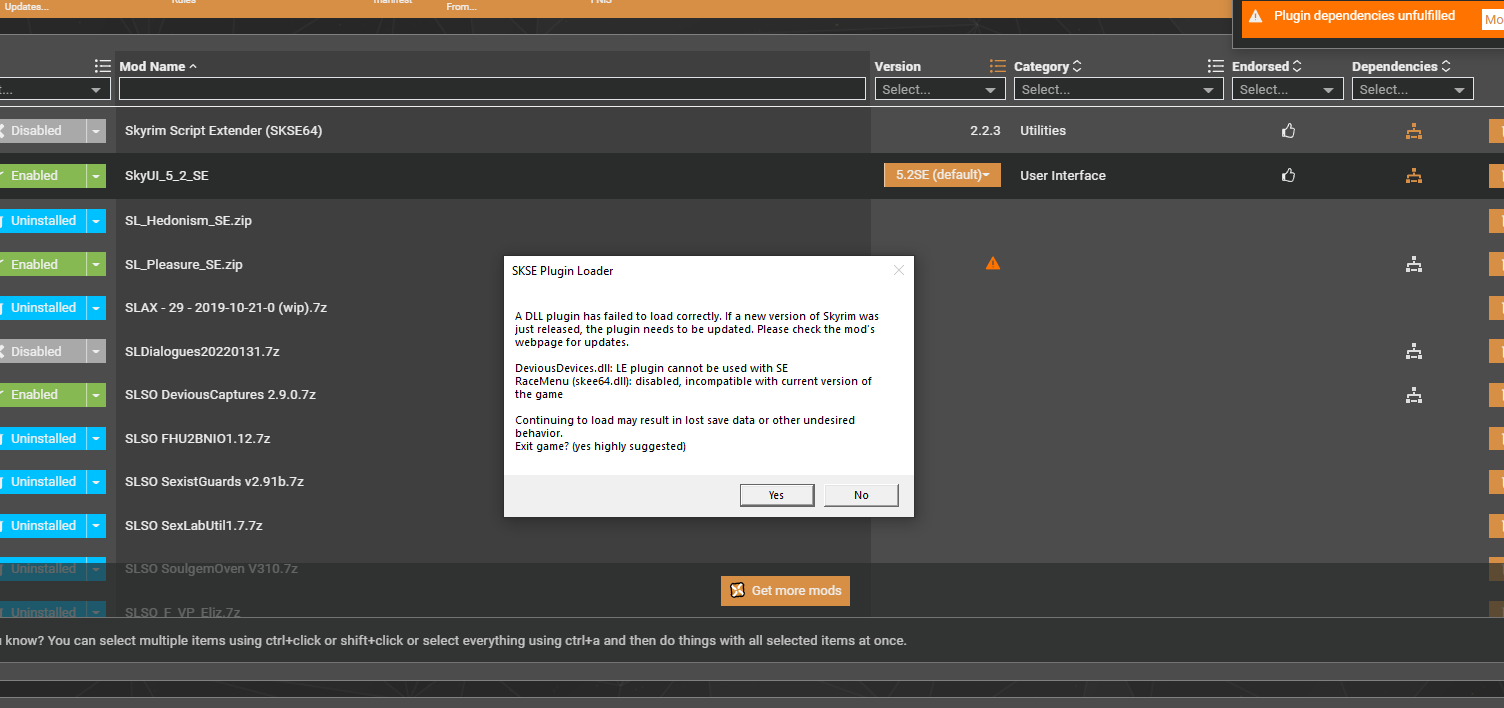1504x708 pixels.
Task: Click the endorse thumb icon for SKSE64
Action: click(x=1288, y=131)
